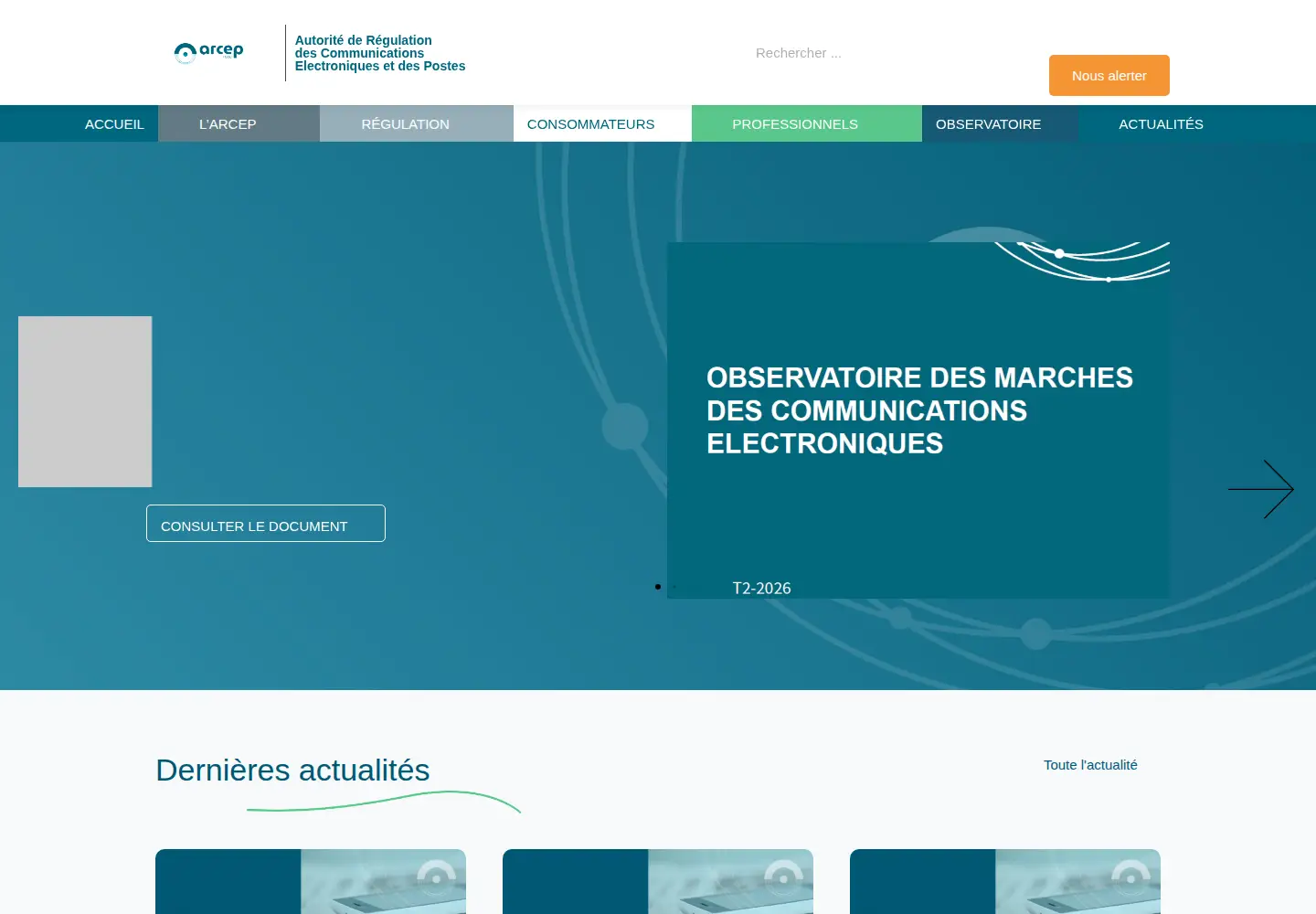Click the Dernières actualités heading

[x=292, y=771]
